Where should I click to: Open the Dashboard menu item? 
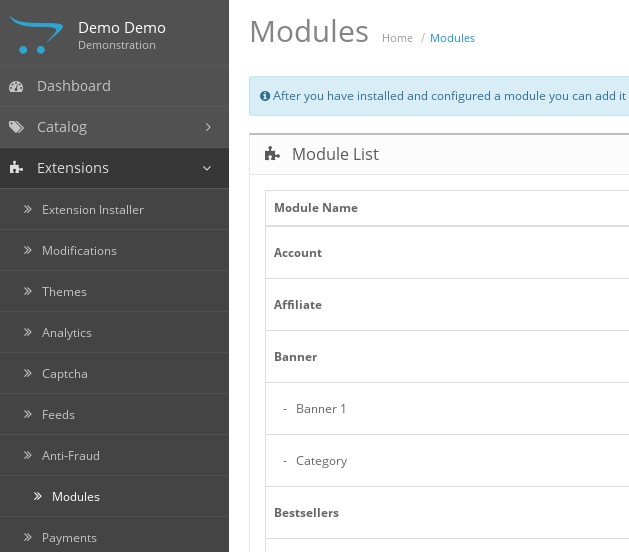(x=114, y=86)
